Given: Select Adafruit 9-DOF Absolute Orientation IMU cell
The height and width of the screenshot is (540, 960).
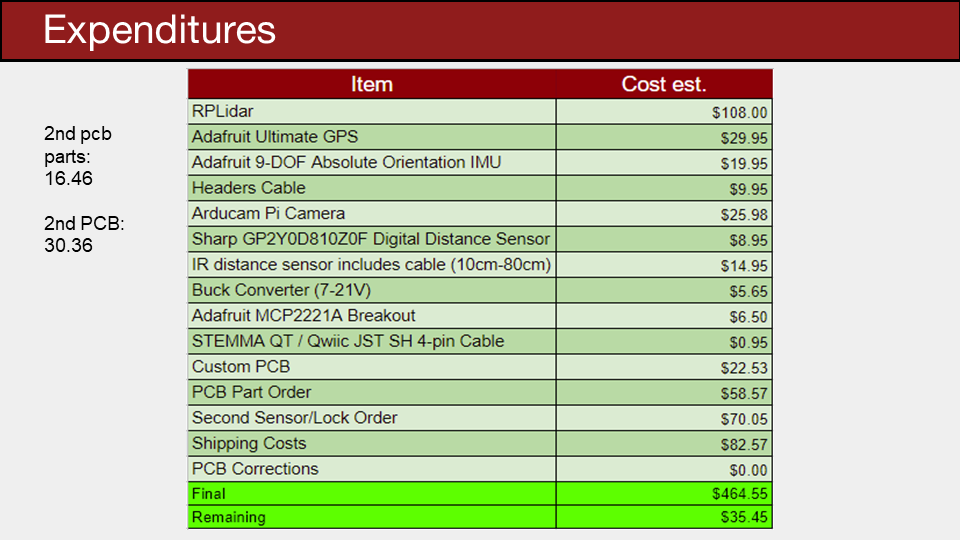Looking at the screenshot, I should (x=372, y=163).
